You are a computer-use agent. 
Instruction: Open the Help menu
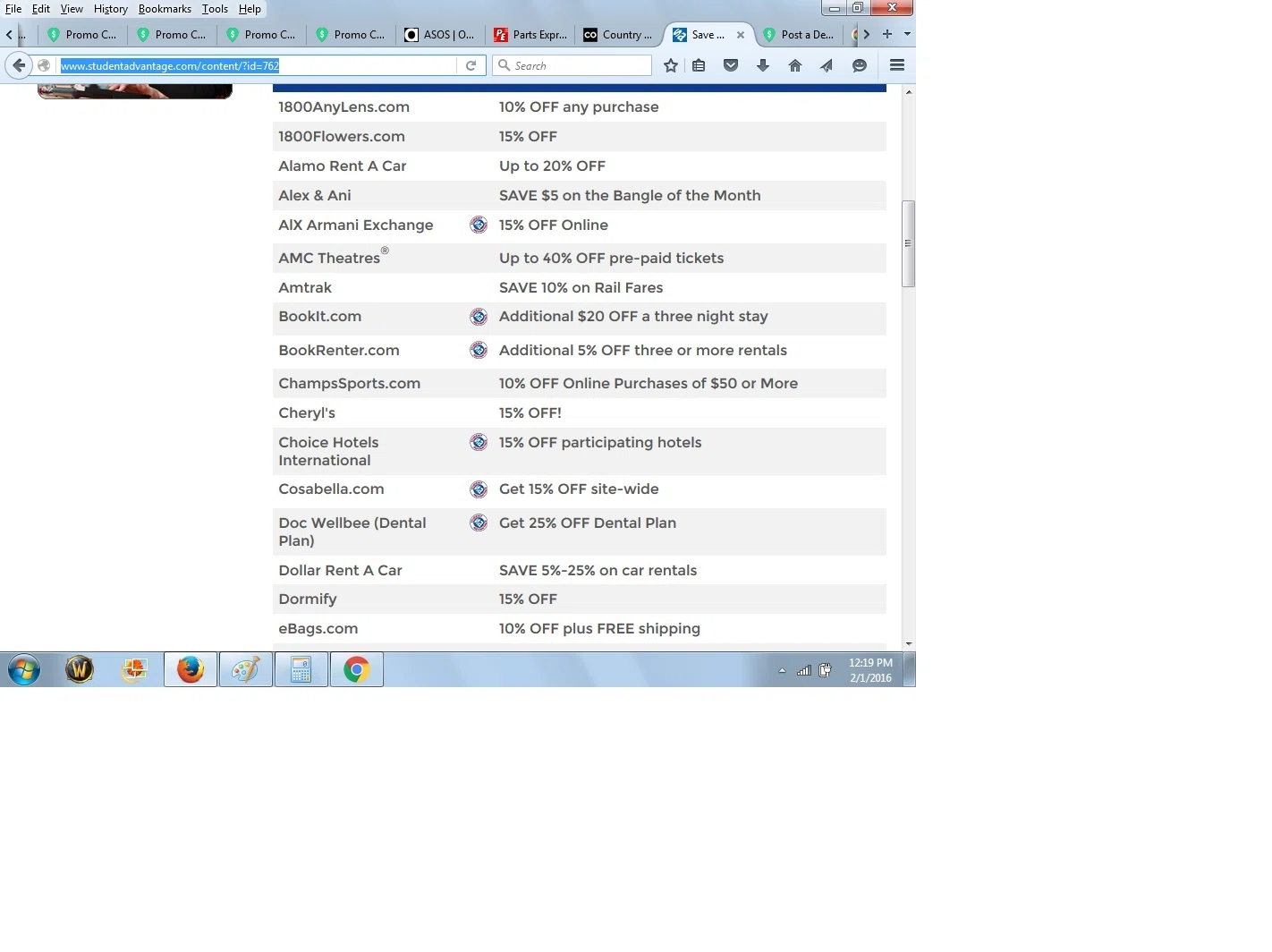tap(250, 9)
